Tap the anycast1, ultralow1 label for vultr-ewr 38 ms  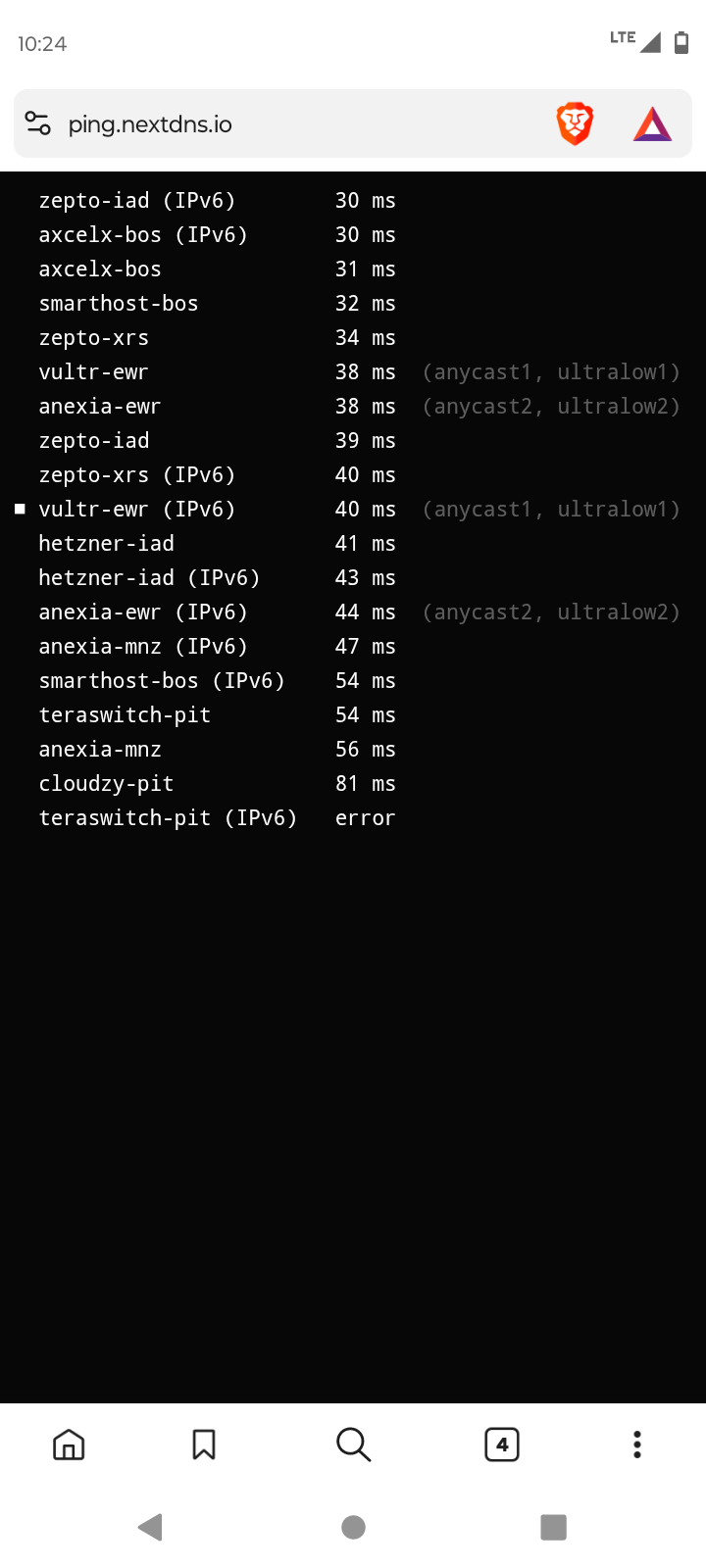coord(551,372)
